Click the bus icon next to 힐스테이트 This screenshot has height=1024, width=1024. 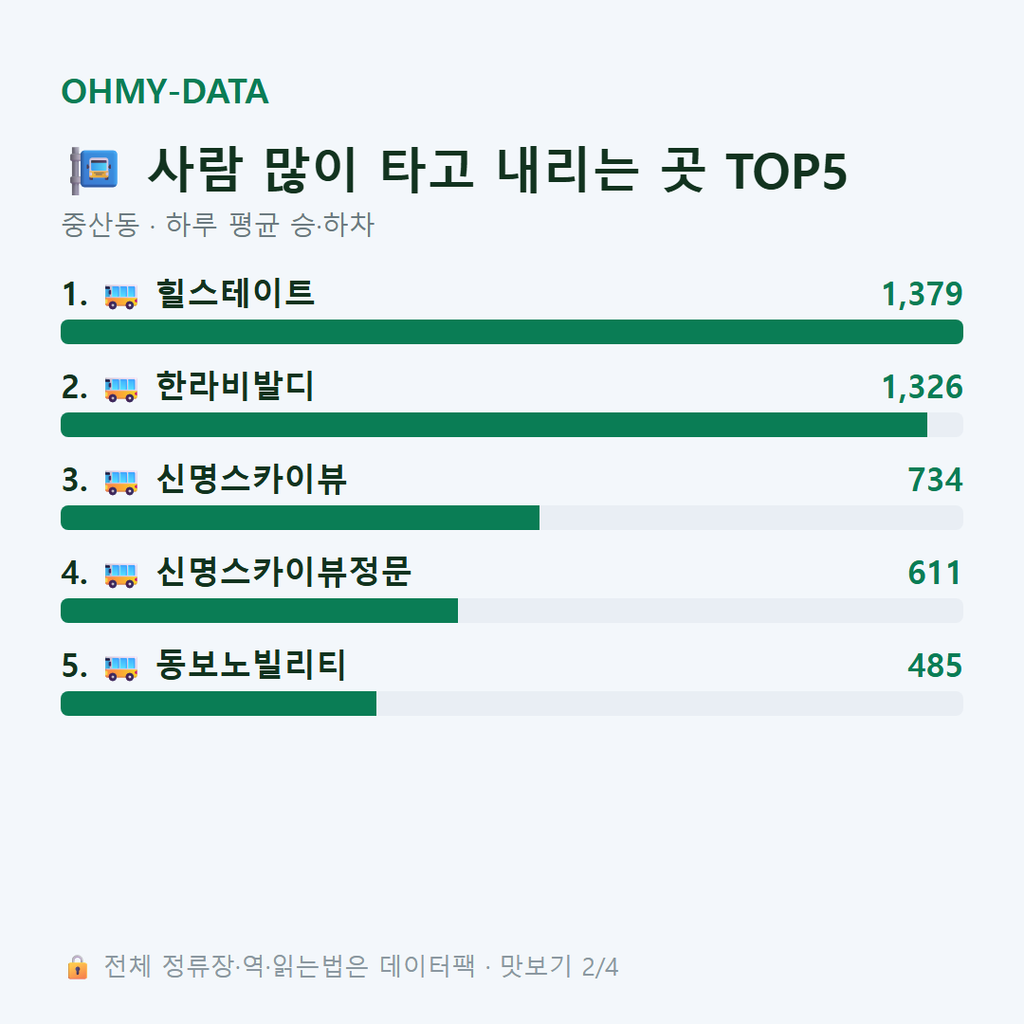click(x=121, y=296)
